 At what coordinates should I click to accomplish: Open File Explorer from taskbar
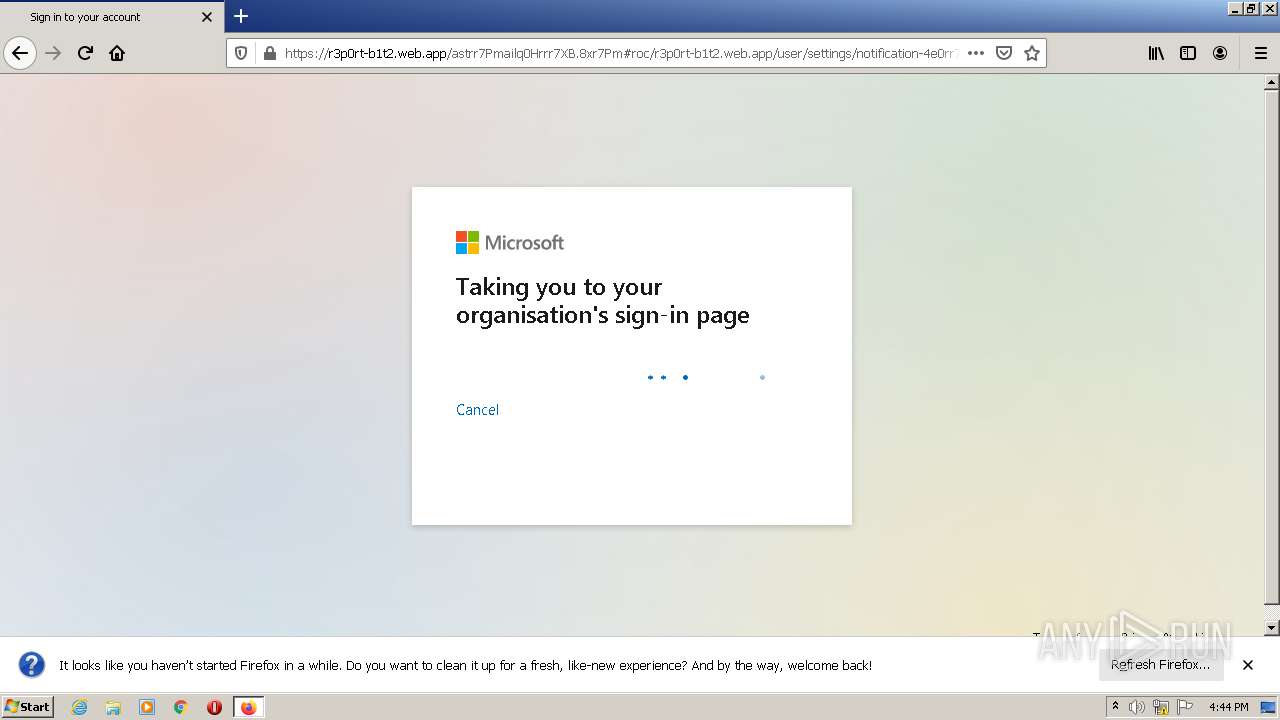[113, 707]
